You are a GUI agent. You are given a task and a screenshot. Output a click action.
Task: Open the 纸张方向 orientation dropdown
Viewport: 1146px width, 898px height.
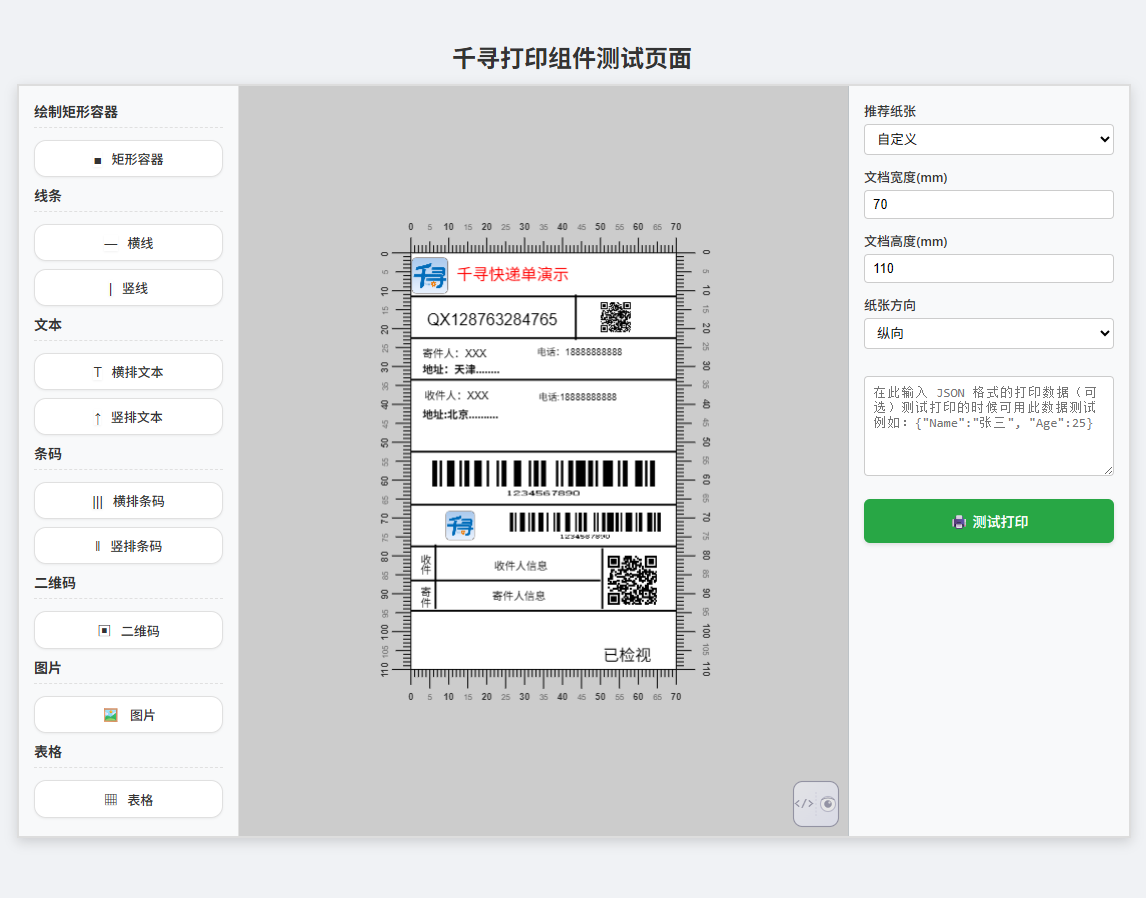point(988,333)
